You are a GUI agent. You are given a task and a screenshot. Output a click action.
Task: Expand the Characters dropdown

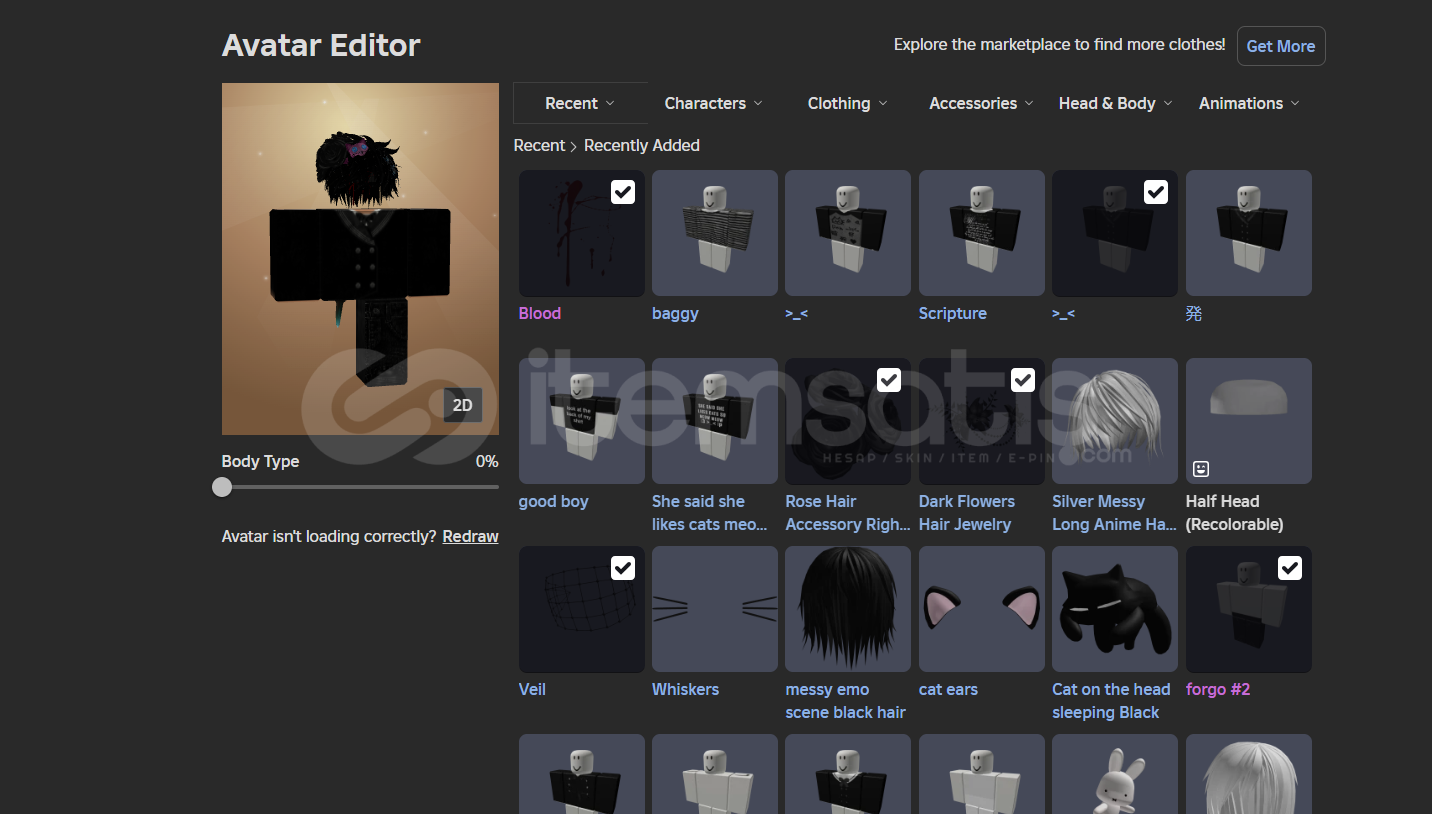(x=714, y=103)
